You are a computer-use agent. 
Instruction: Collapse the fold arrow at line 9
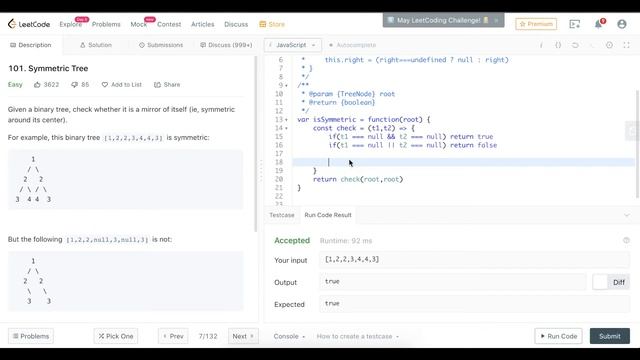[x=287, y=85]
